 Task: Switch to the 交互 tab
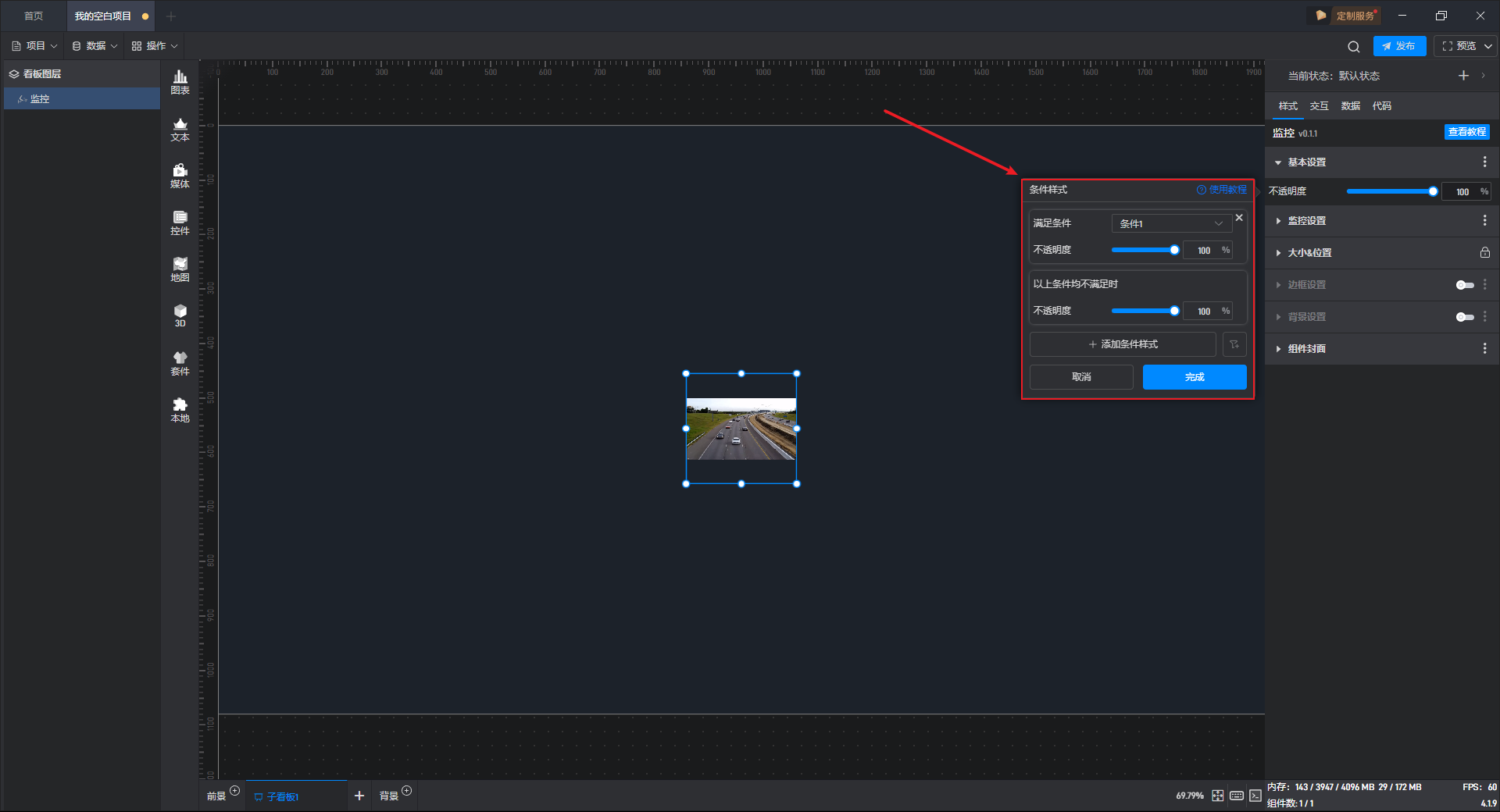point(1319,106)
